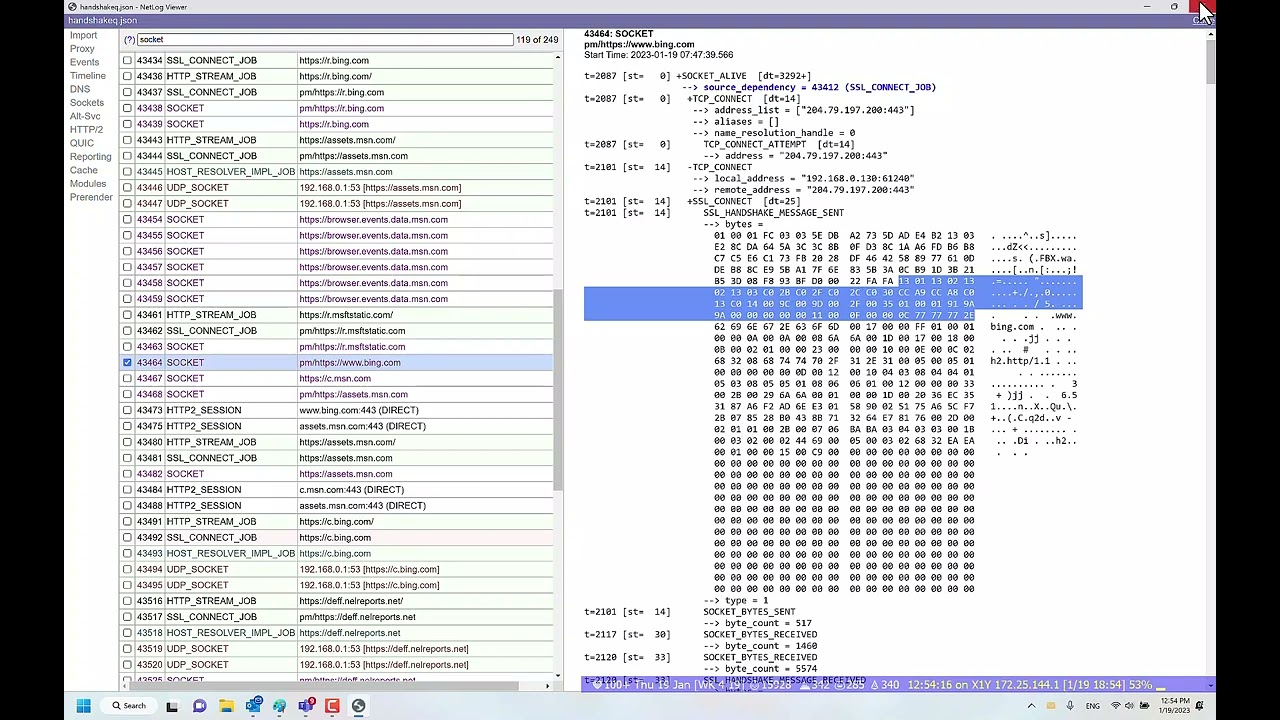Select checkbox for event 43438 SOCKET
The image size is (1280, 720).
tap(127, 108)
